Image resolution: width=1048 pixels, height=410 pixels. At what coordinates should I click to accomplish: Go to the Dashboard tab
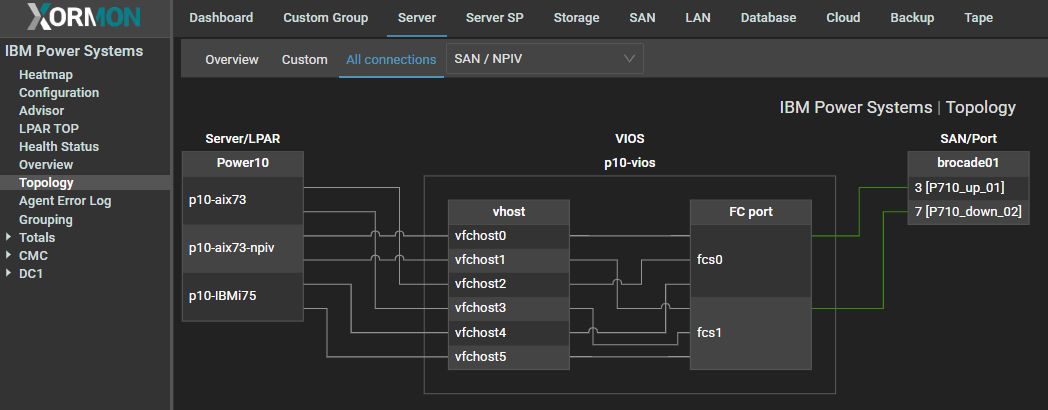click(x=221, y=17)
